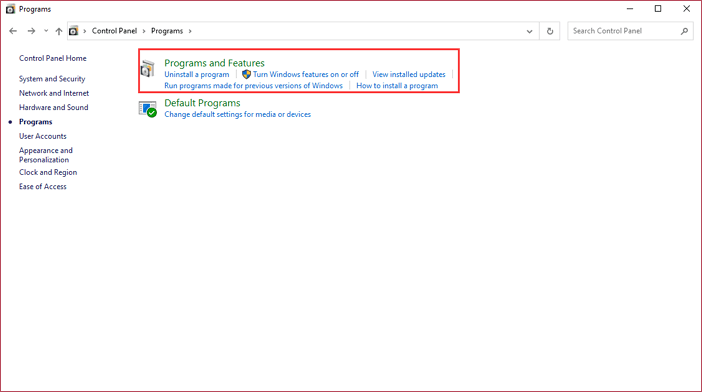The width and height of the screenshot is (702, 392).
Task: Click the shield icon beside Windows features
Action: 246,74
